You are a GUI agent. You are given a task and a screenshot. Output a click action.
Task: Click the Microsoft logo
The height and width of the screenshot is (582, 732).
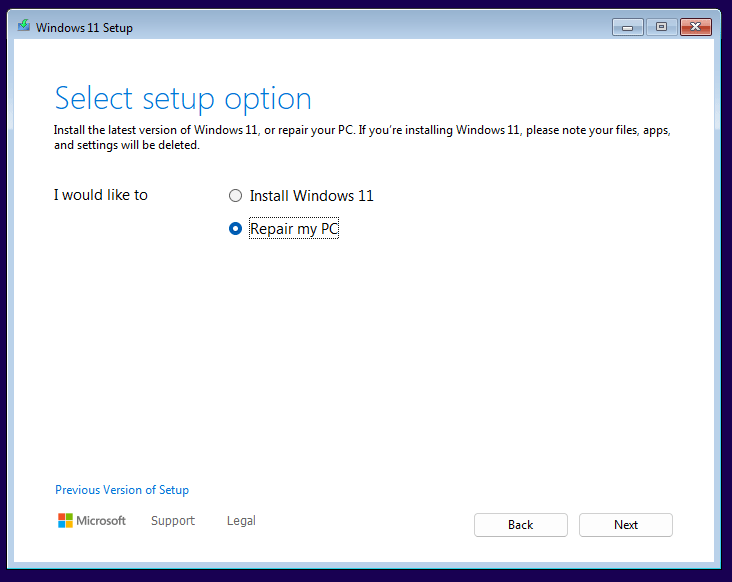92,521
